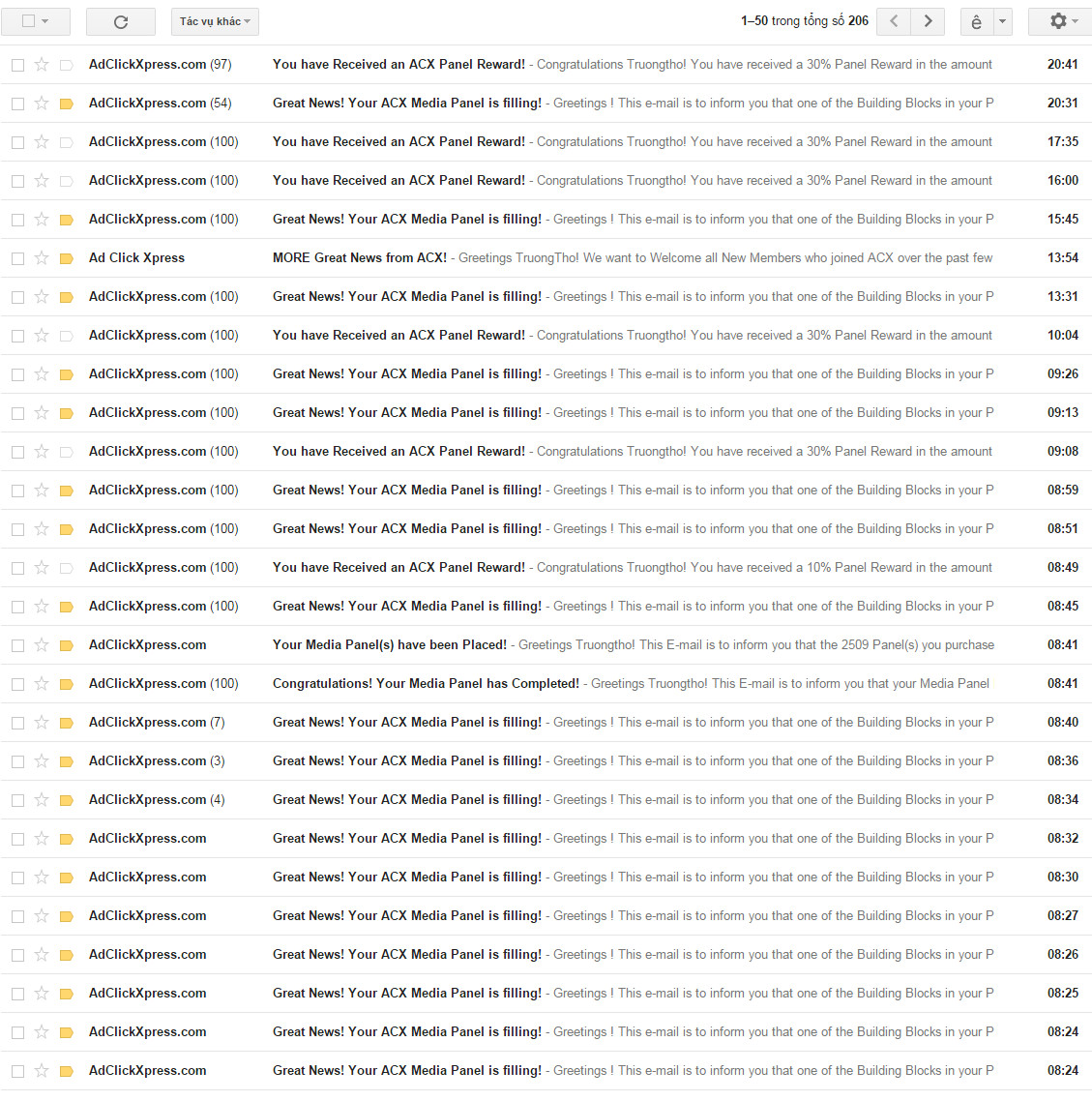Star the MORE Great News from ACX email
This screenshot has width=1092, height=1101.
click(x=42, y=257)
